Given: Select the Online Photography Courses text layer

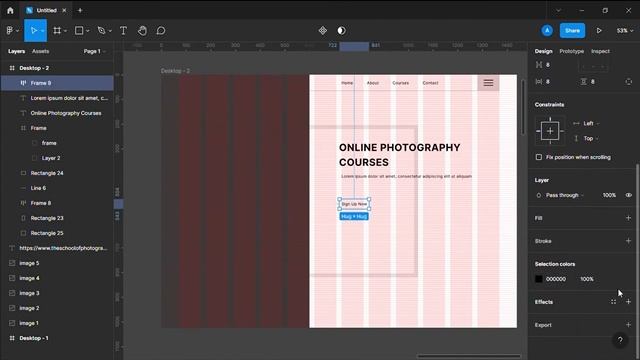Looking at the screenshot, I should click(x=57, y=113).
